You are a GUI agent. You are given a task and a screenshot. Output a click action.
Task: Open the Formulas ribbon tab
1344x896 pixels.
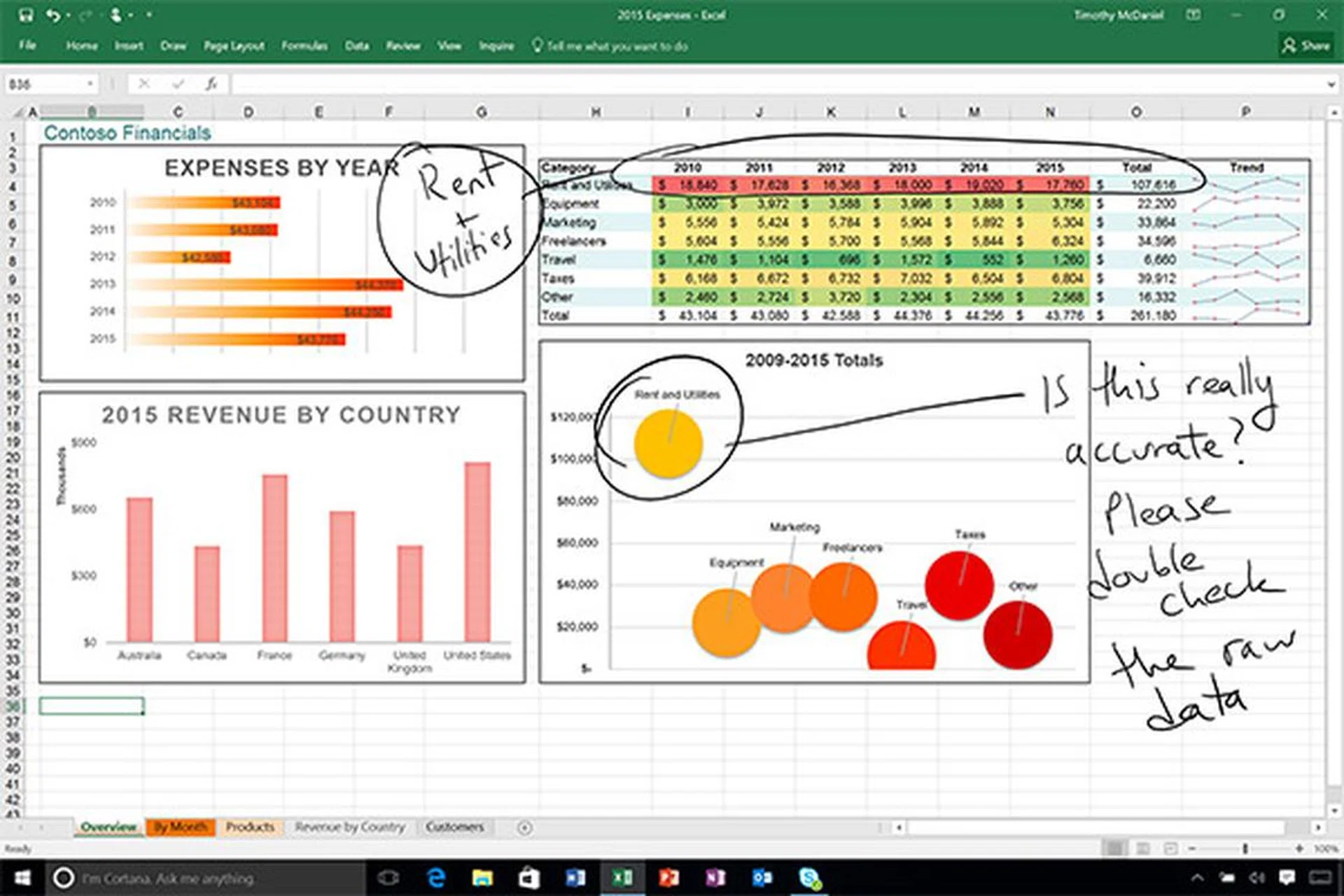(305, 45)
